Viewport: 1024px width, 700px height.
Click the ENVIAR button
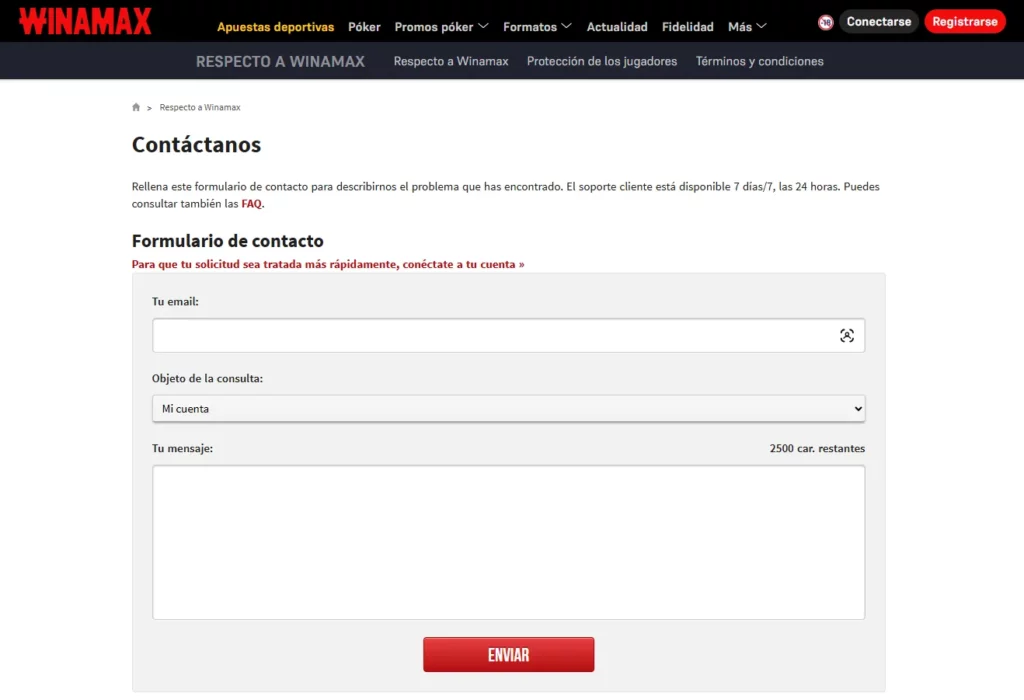click(x=509, y=654)
